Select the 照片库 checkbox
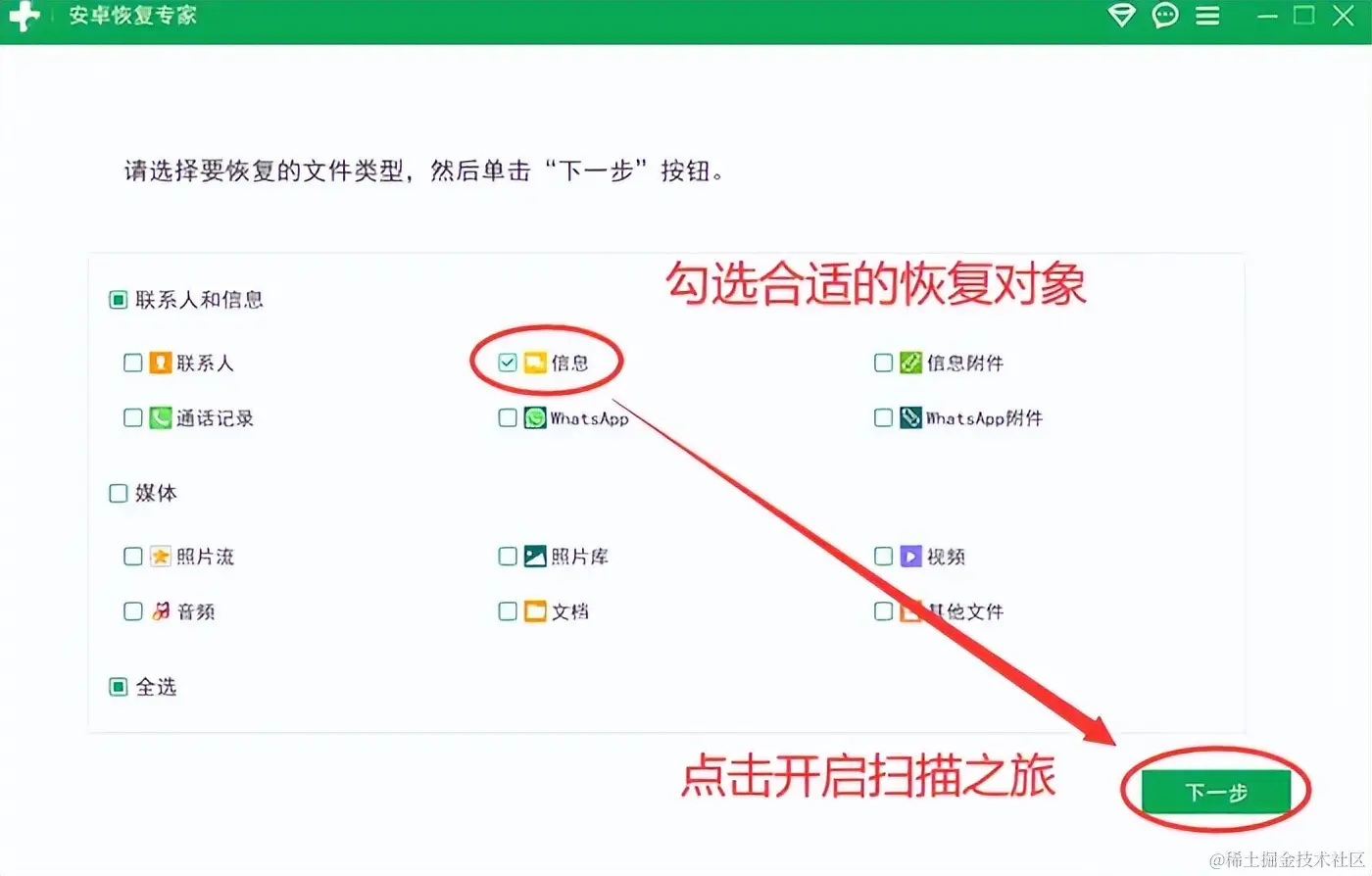This screenshot has width=1372, height=876. 508,557
